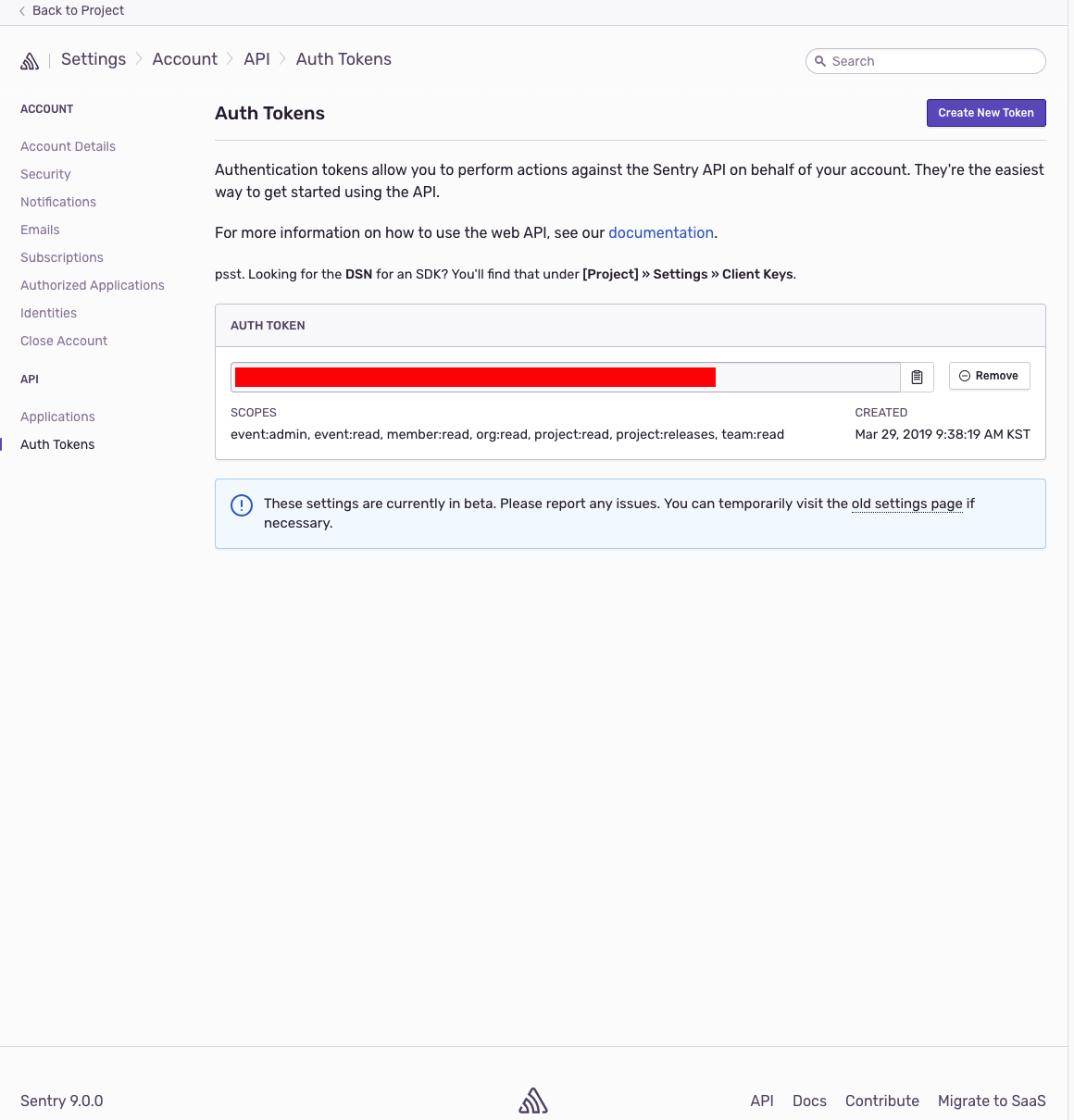Open Close Account in sidebar
Viewport: 1074px width, 1120px height.
pos(64,341)
